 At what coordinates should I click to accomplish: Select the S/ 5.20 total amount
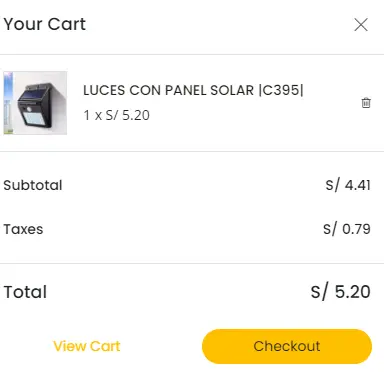[341, 292]
